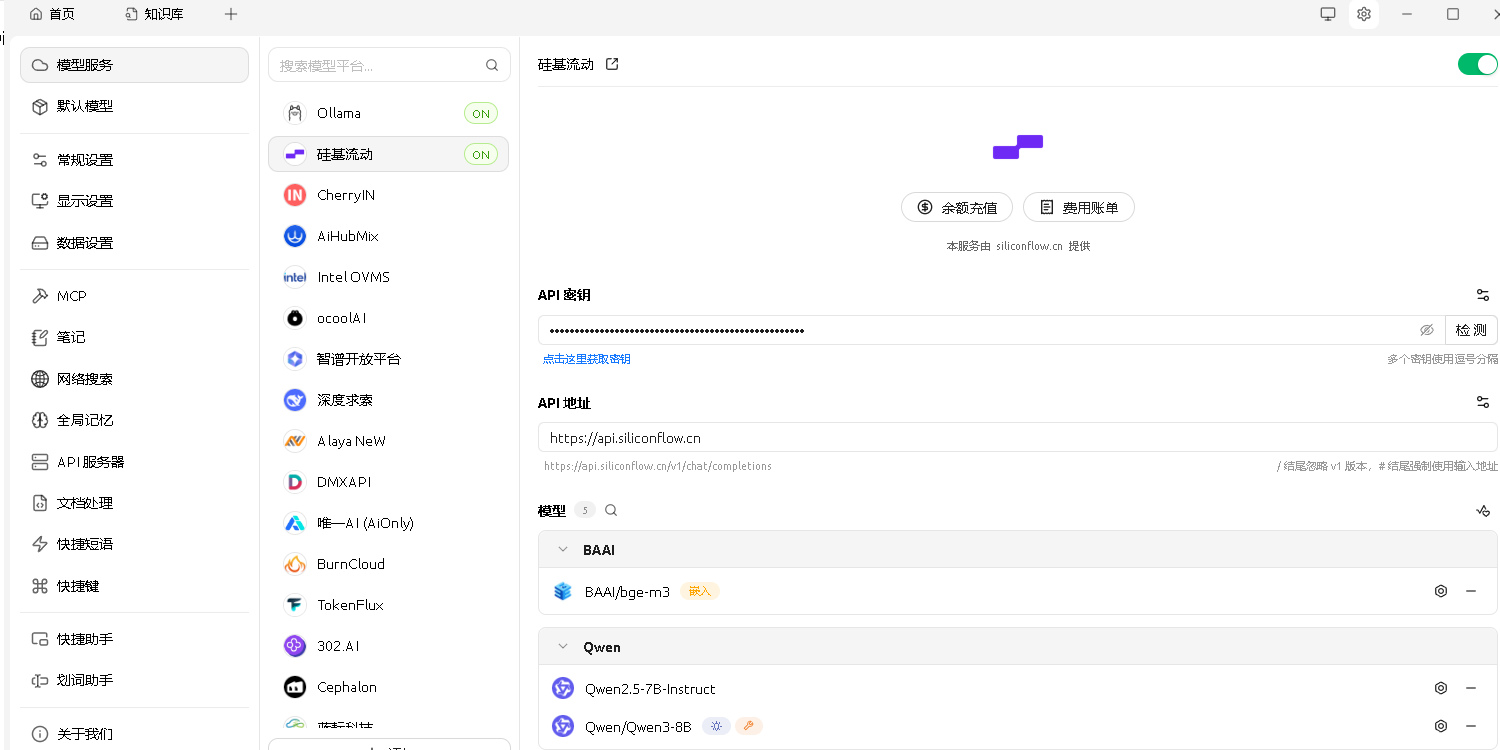
Task: Click the 关于我们 info icon
Action: [x=40, y=734]
